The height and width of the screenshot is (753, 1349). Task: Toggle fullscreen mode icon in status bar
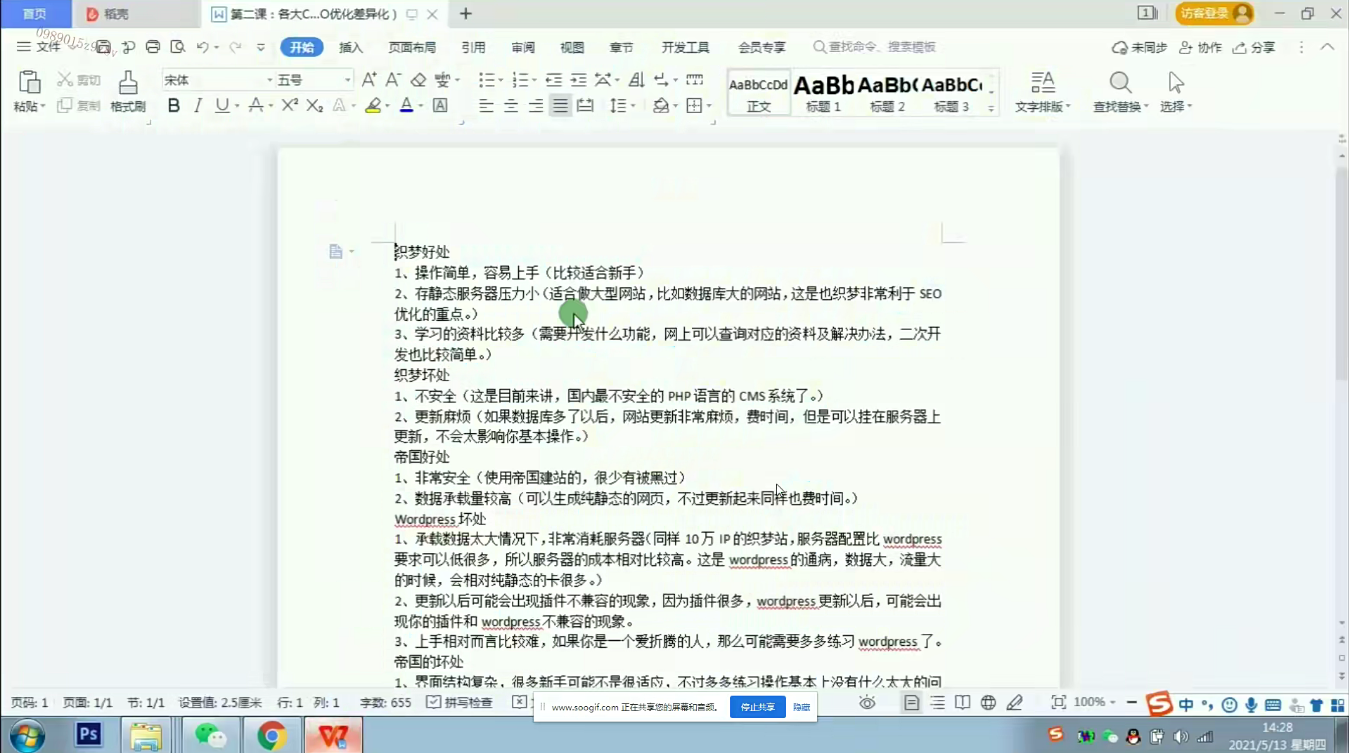coord(1058,703)
